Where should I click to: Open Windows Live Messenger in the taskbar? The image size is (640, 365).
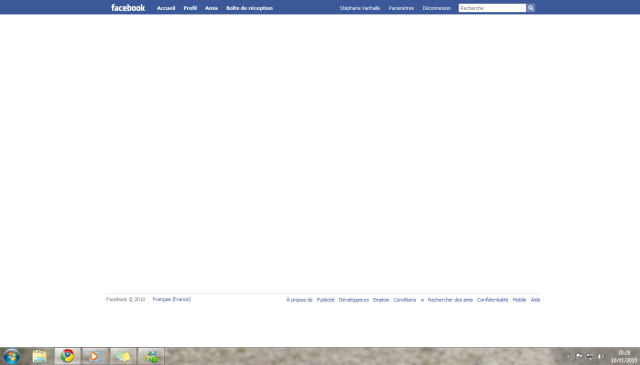pyautogui.click(x=151, y=356)
